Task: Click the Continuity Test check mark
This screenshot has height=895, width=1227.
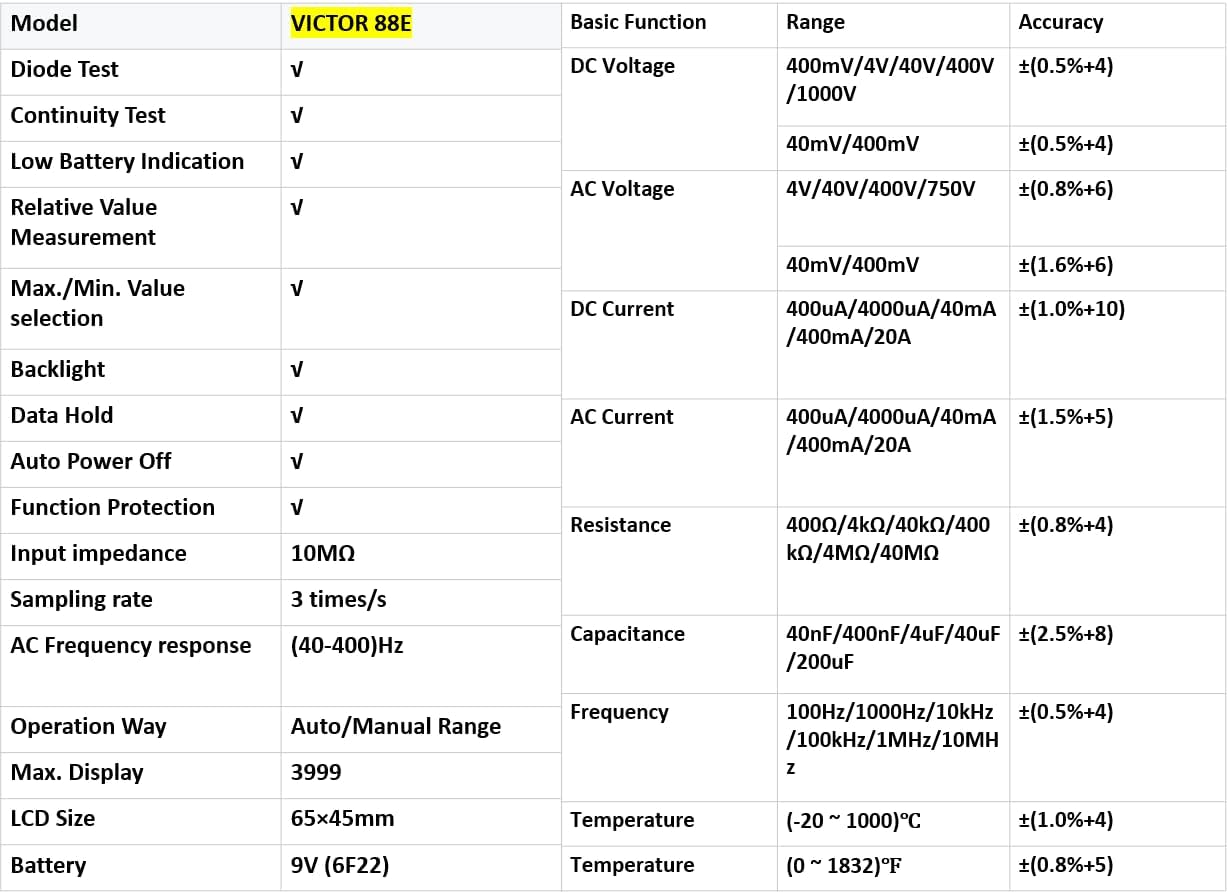Action: pos(297,116)
